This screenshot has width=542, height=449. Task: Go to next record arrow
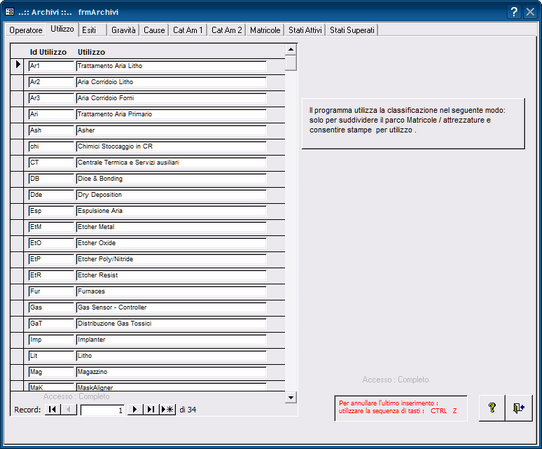[135, 410]
